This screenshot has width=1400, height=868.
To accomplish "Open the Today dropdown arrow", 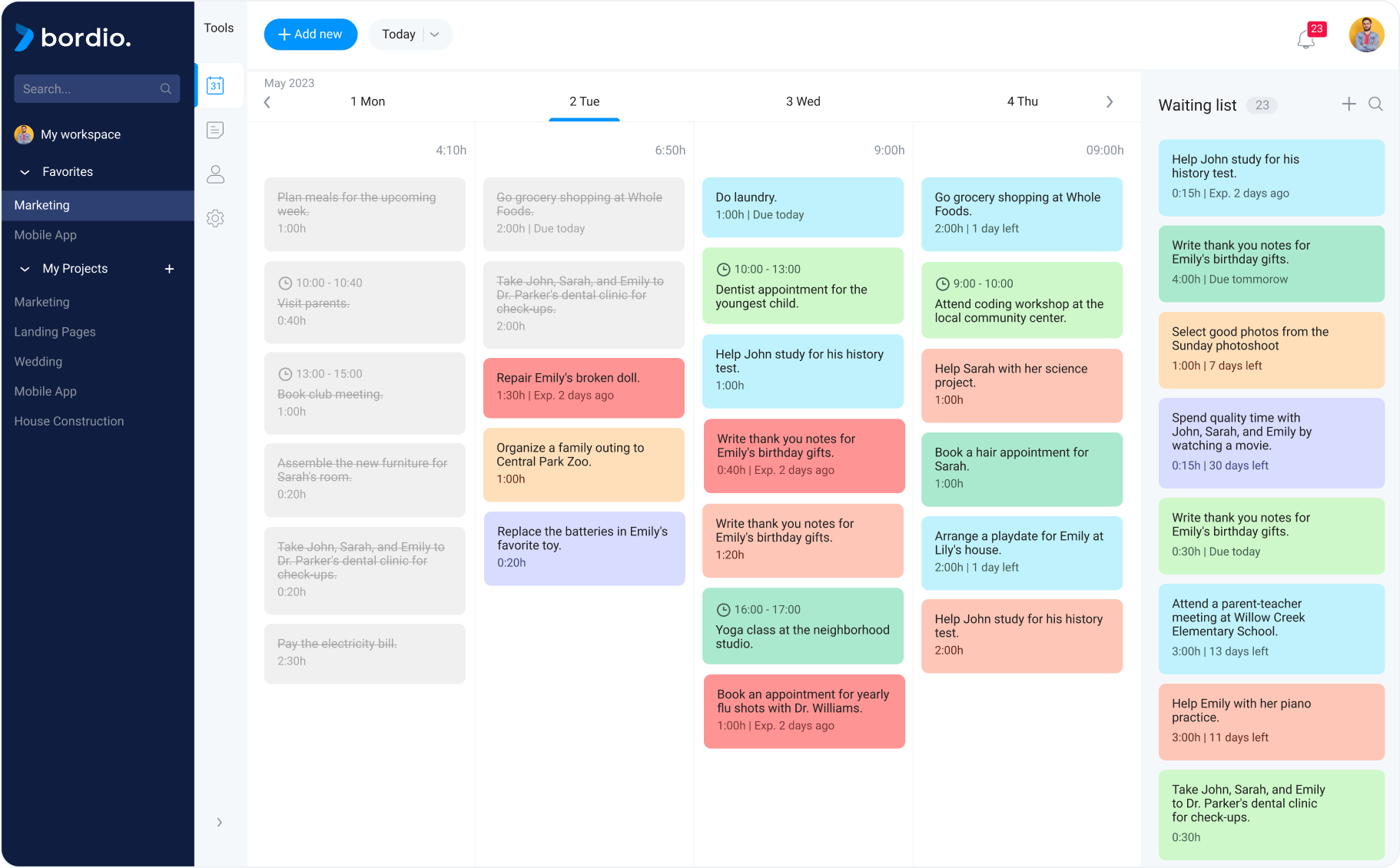I will pyautogui.click(x=435, y=35).
